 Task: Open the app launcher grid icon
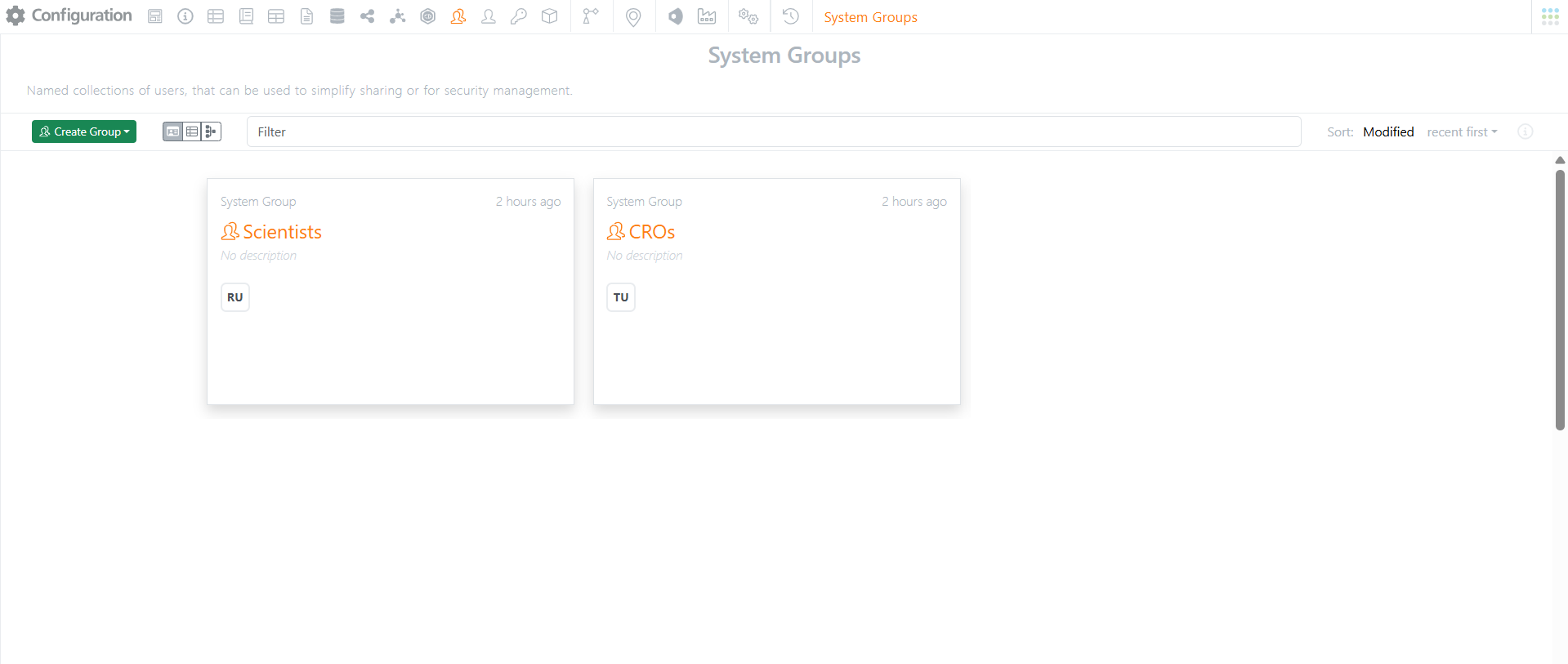click(x=1550, y=16)
